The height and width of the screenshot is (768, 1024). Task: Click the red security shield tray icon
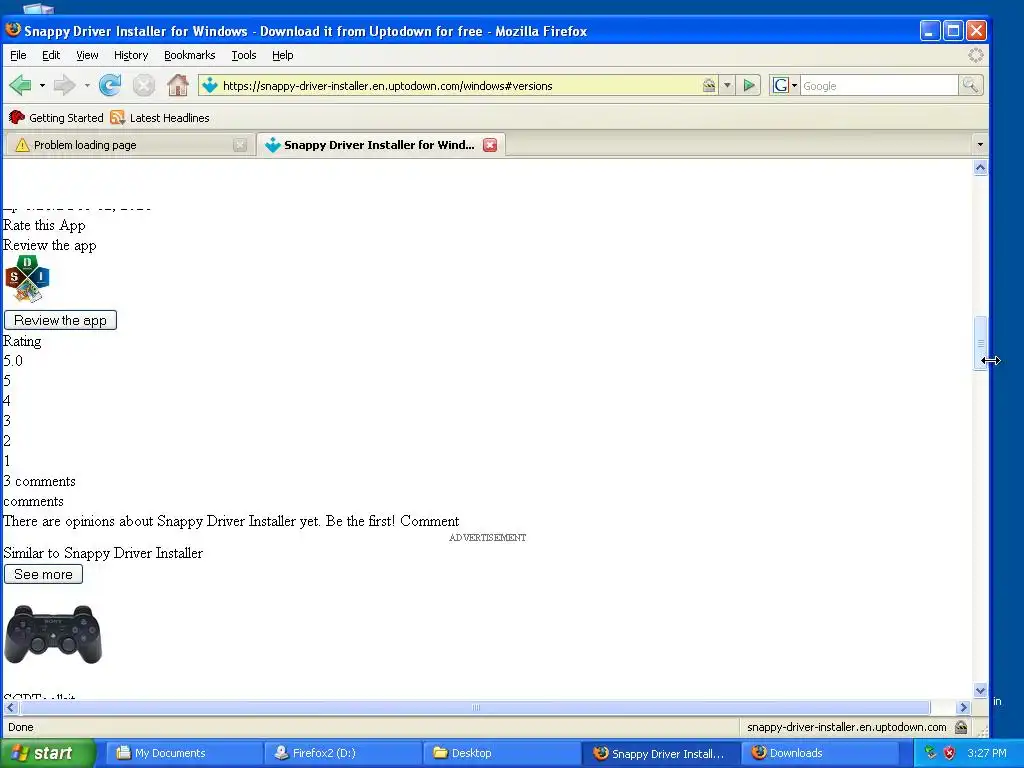949,753
